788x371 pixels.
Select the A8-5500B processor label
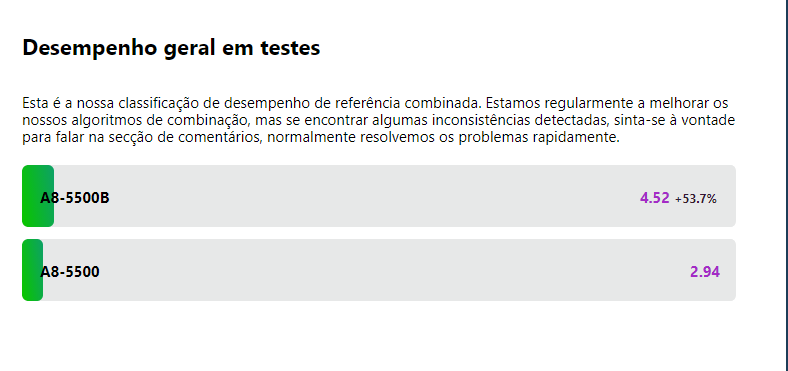point(75,198)
